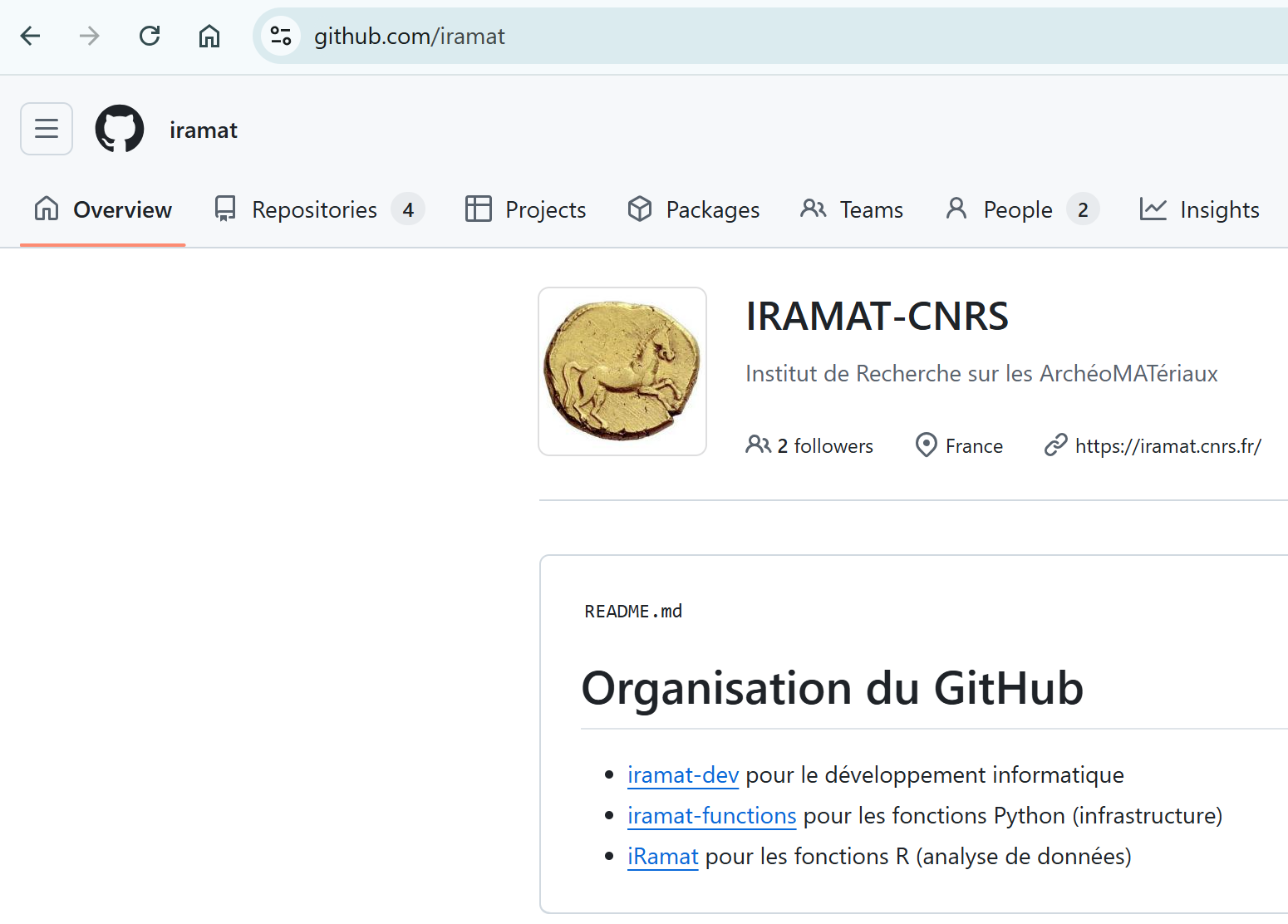Click the IRAMAT-CNRS heading text
Viewport: 1288px width, 924px height.
[x=878, y=317]
